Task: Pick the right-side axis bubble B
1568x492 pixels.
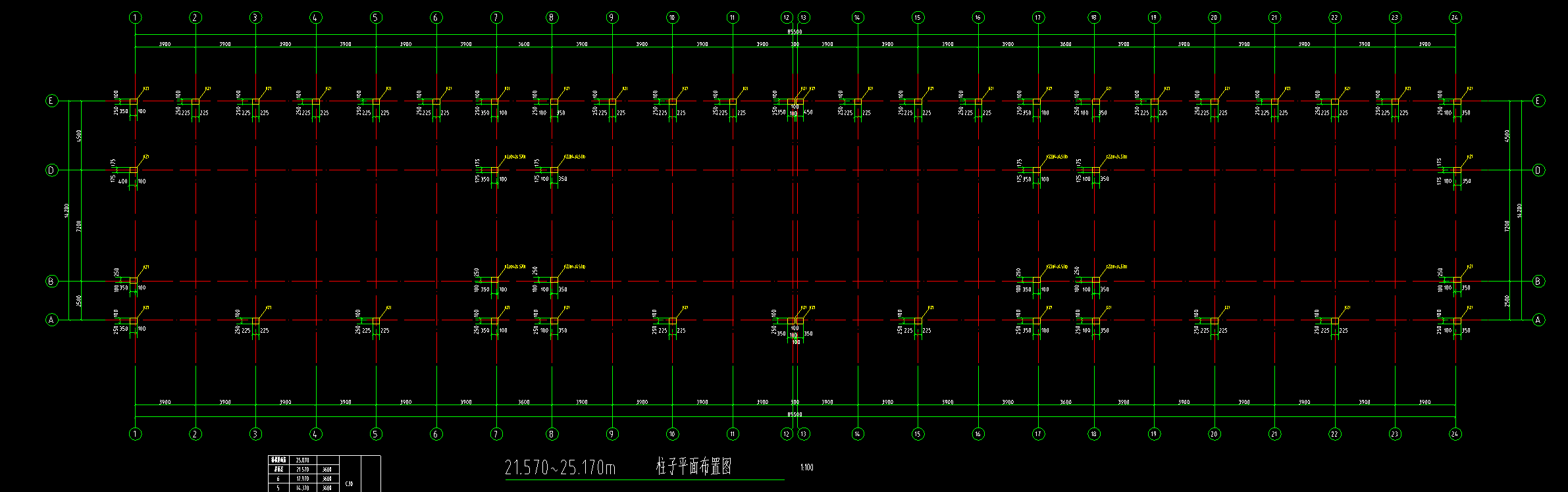Action: [1538, 282]
